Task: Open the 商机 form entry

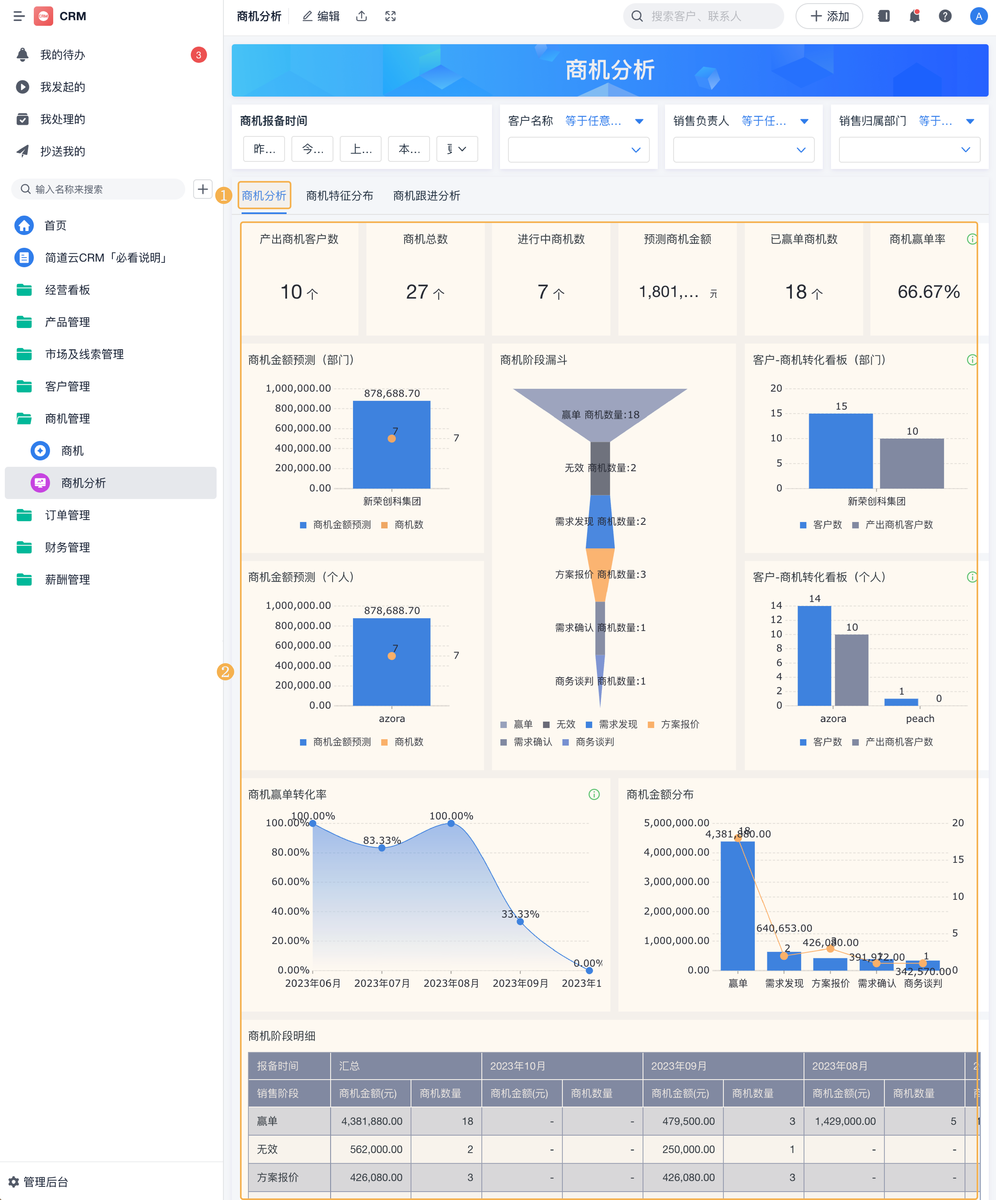Action: click(x=110, y=451)
